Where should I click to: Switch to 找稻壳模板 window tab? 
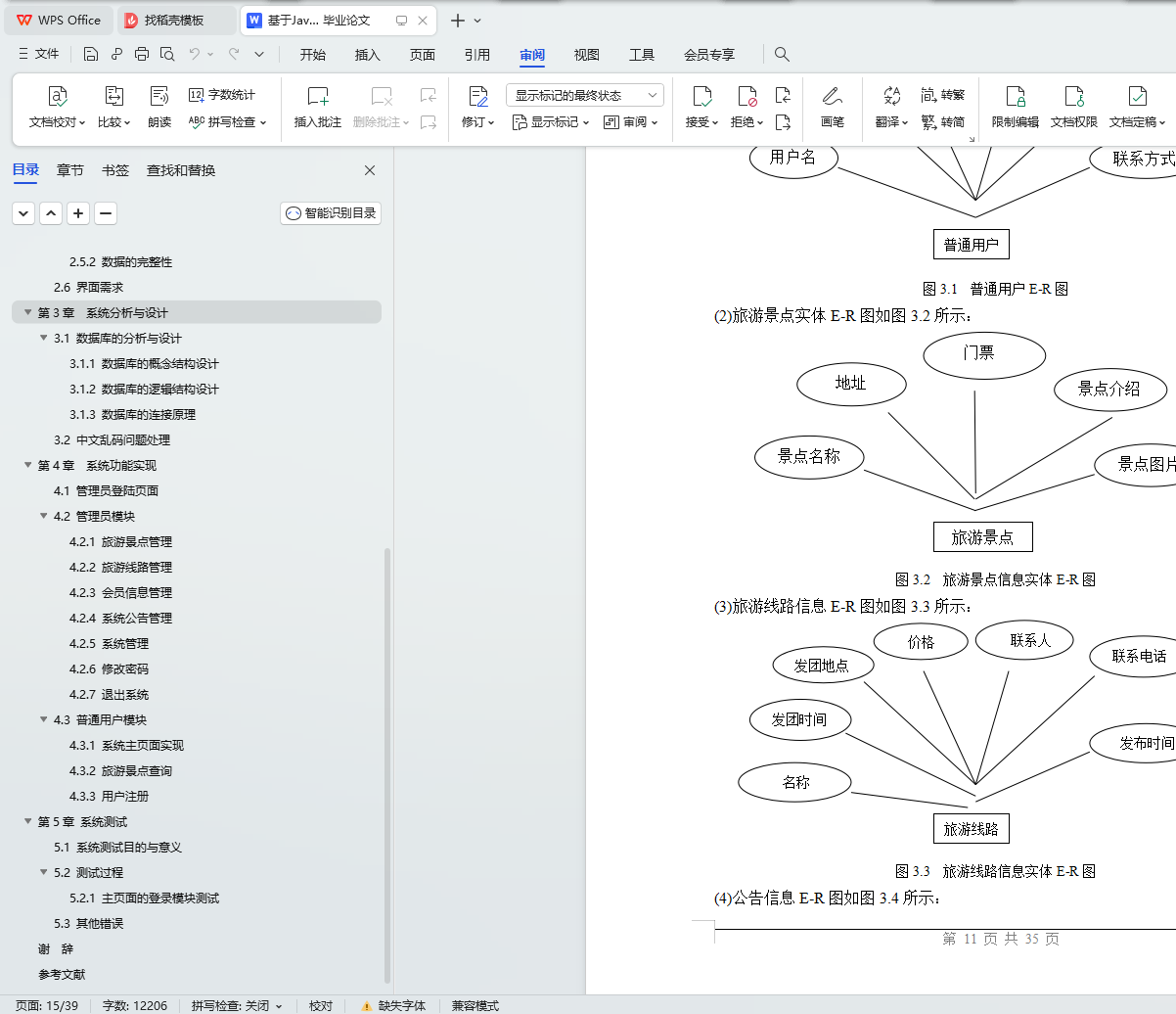click(177, 20)
